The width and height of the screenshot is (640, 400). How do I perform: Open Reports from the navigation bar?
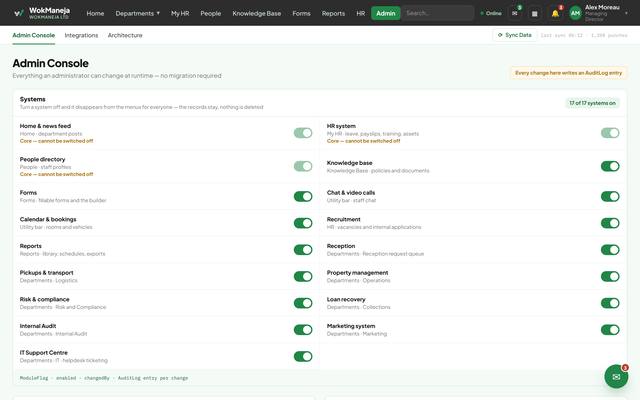click(x=333, y=13)
